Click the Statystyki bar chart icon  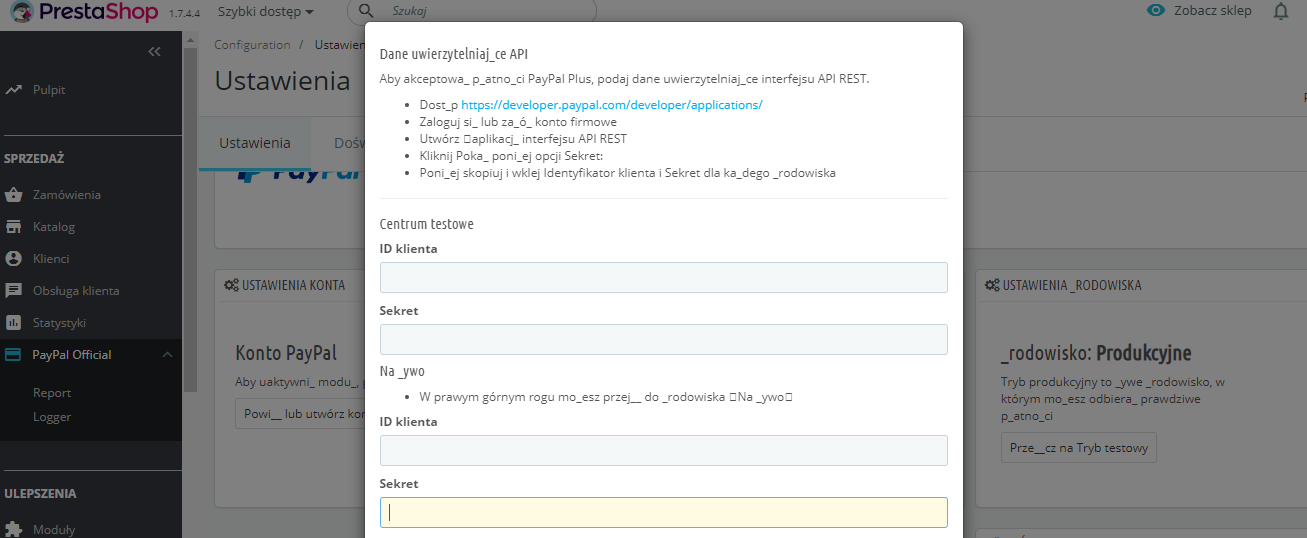[x=14, y=323]
